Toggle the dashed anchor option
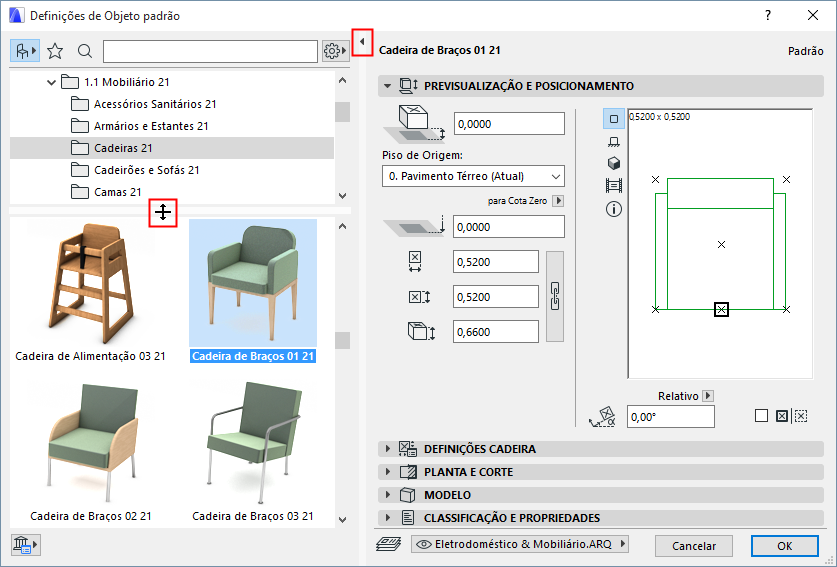 pos(801,416)
